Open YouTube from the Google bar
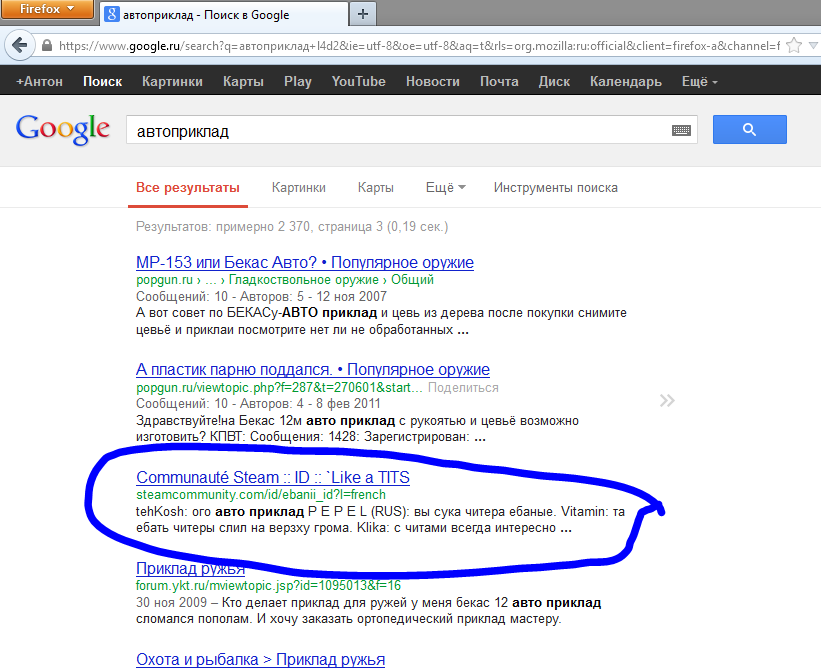The width and height of the screenshot is (821, 671). click(x=359, y=82)
